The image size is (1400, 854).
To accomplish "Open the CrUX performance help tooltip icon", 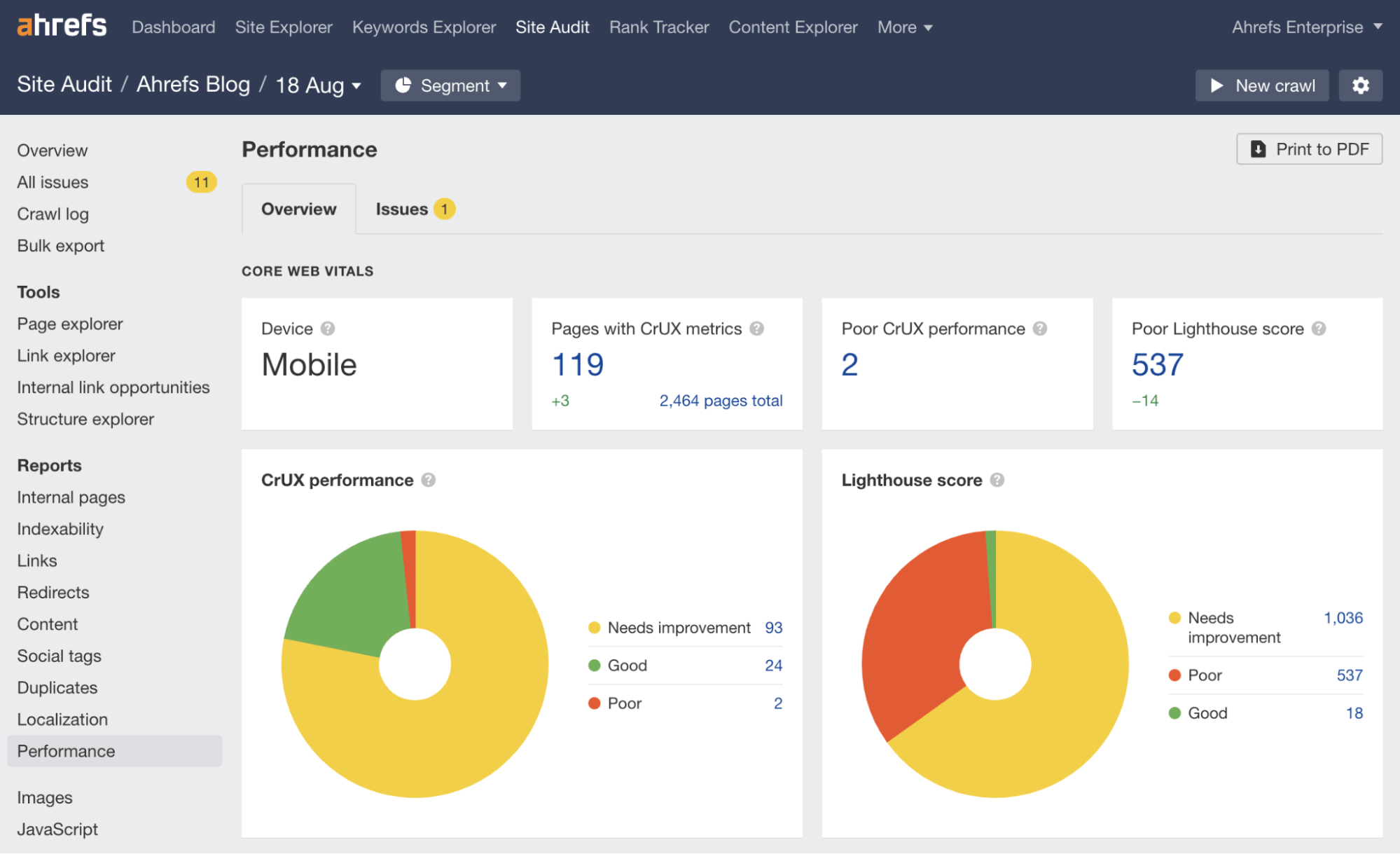I will pyautogui.click(x=429, y=480).
